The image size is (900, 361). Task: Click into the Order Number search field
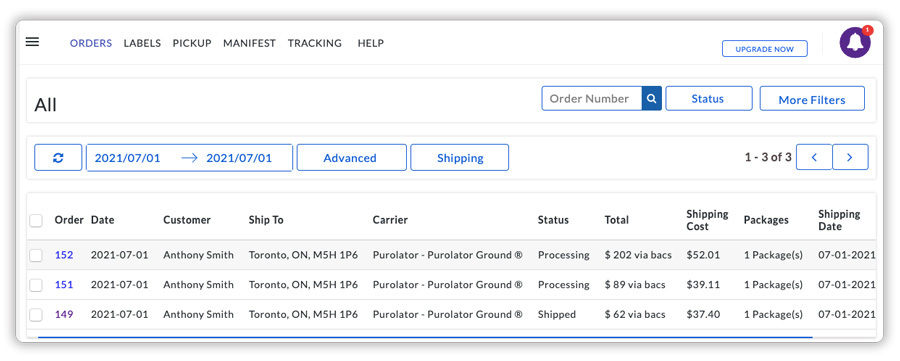(x=592, y=99)
